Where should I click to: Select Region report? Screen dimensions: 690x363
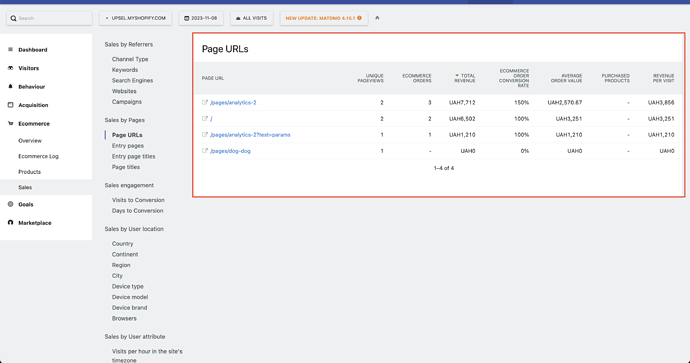pos(121,265)
